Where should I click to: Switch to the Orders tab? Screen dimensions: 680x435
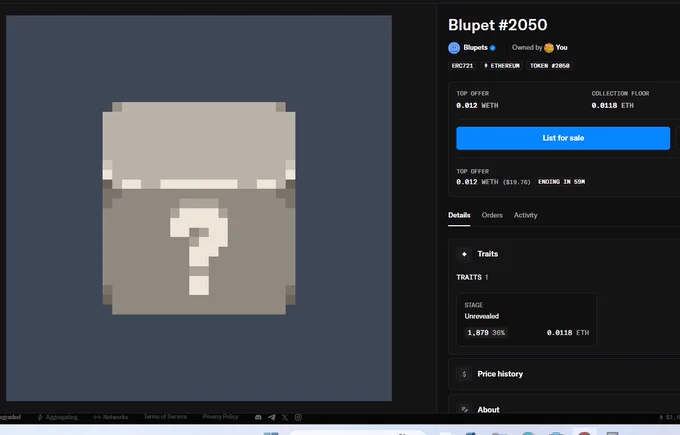492,215
